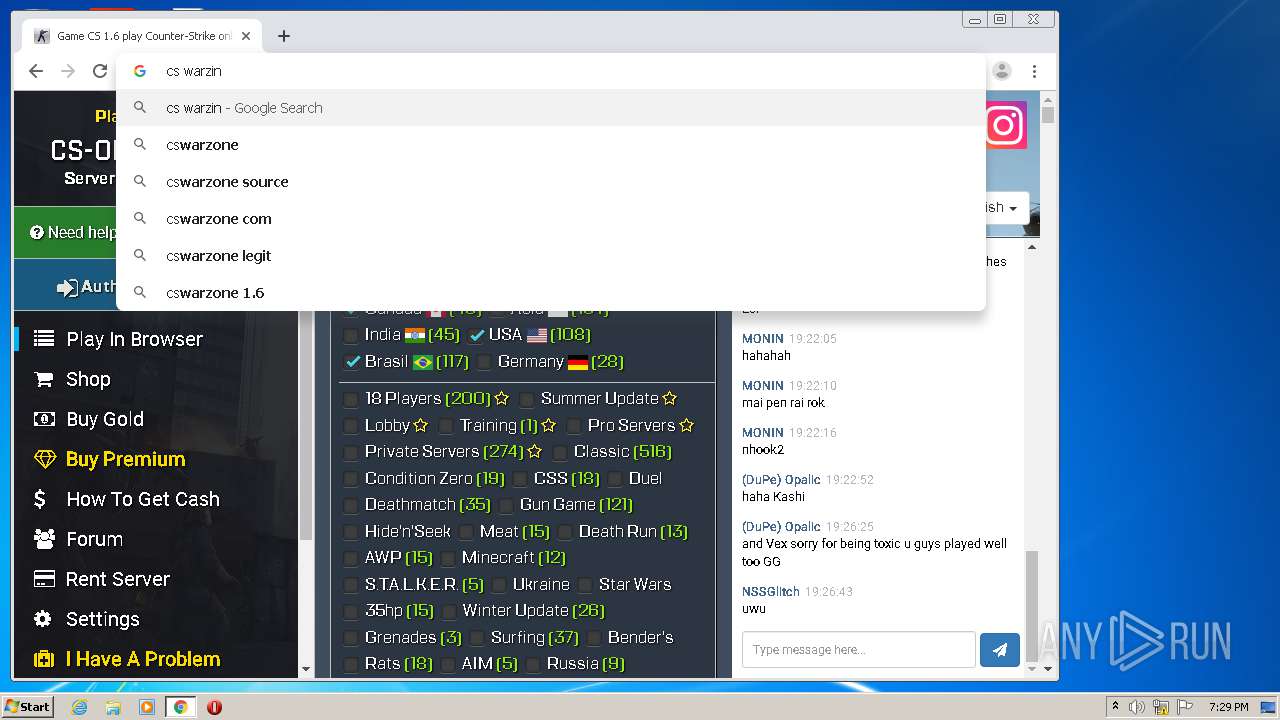1280x720 pixels.
Task: Choose 'cs warzin - Google Search' suggestion
Action: (551, 108)
